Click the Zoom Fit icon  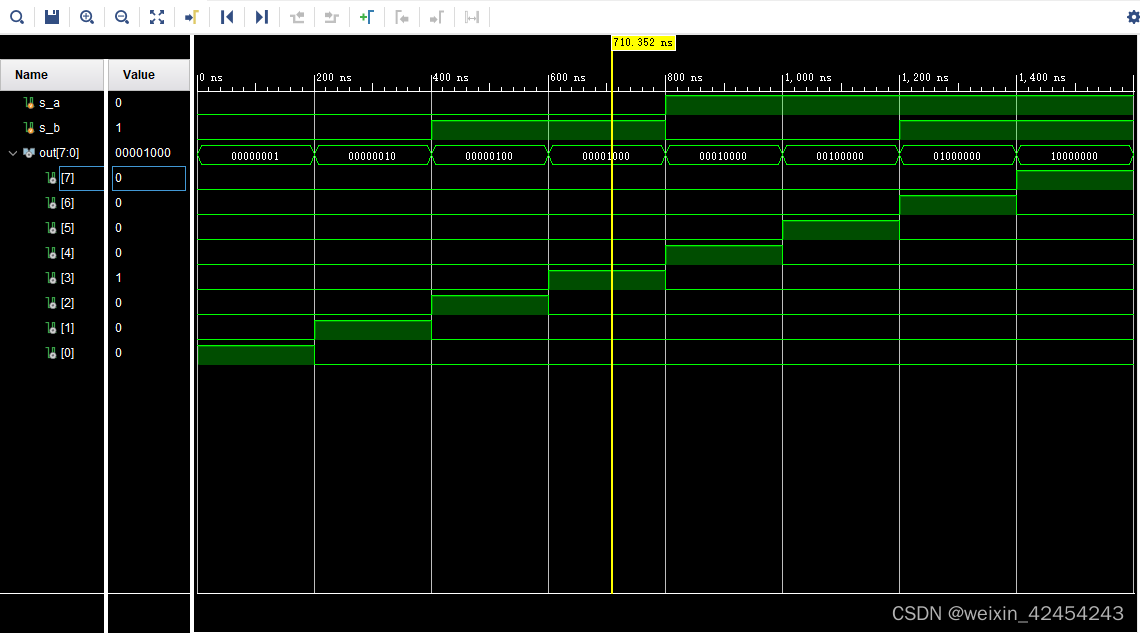pyautogui.click(x=156, y=17)
